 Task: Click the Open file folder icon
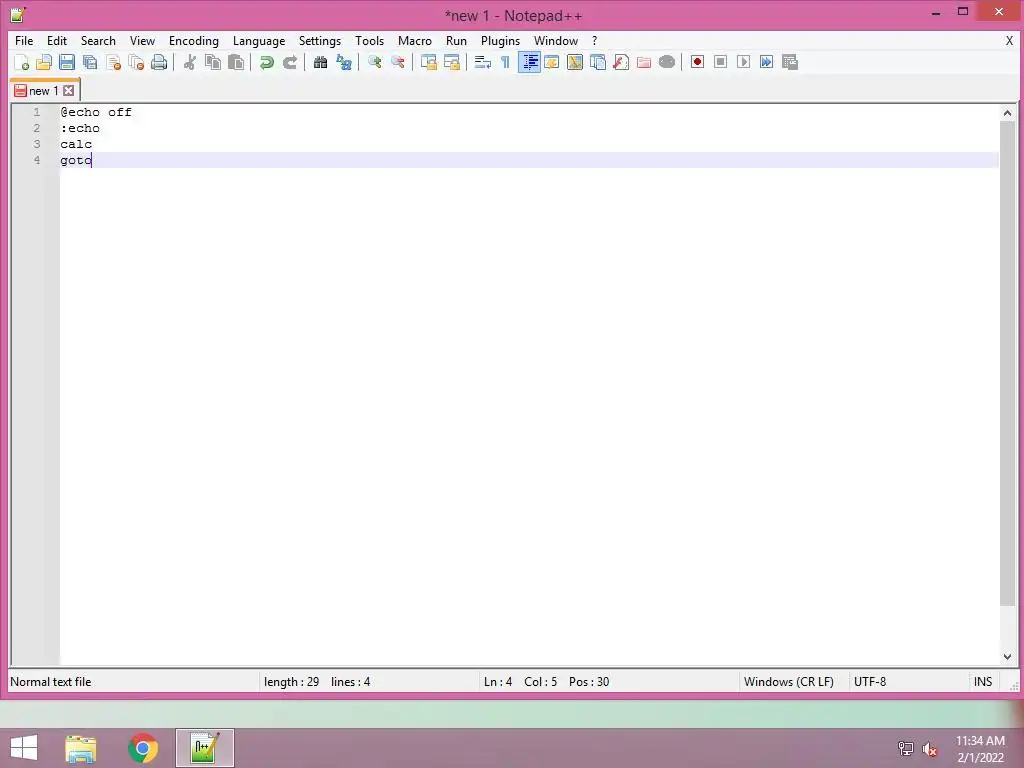click(x=44, y=62)
